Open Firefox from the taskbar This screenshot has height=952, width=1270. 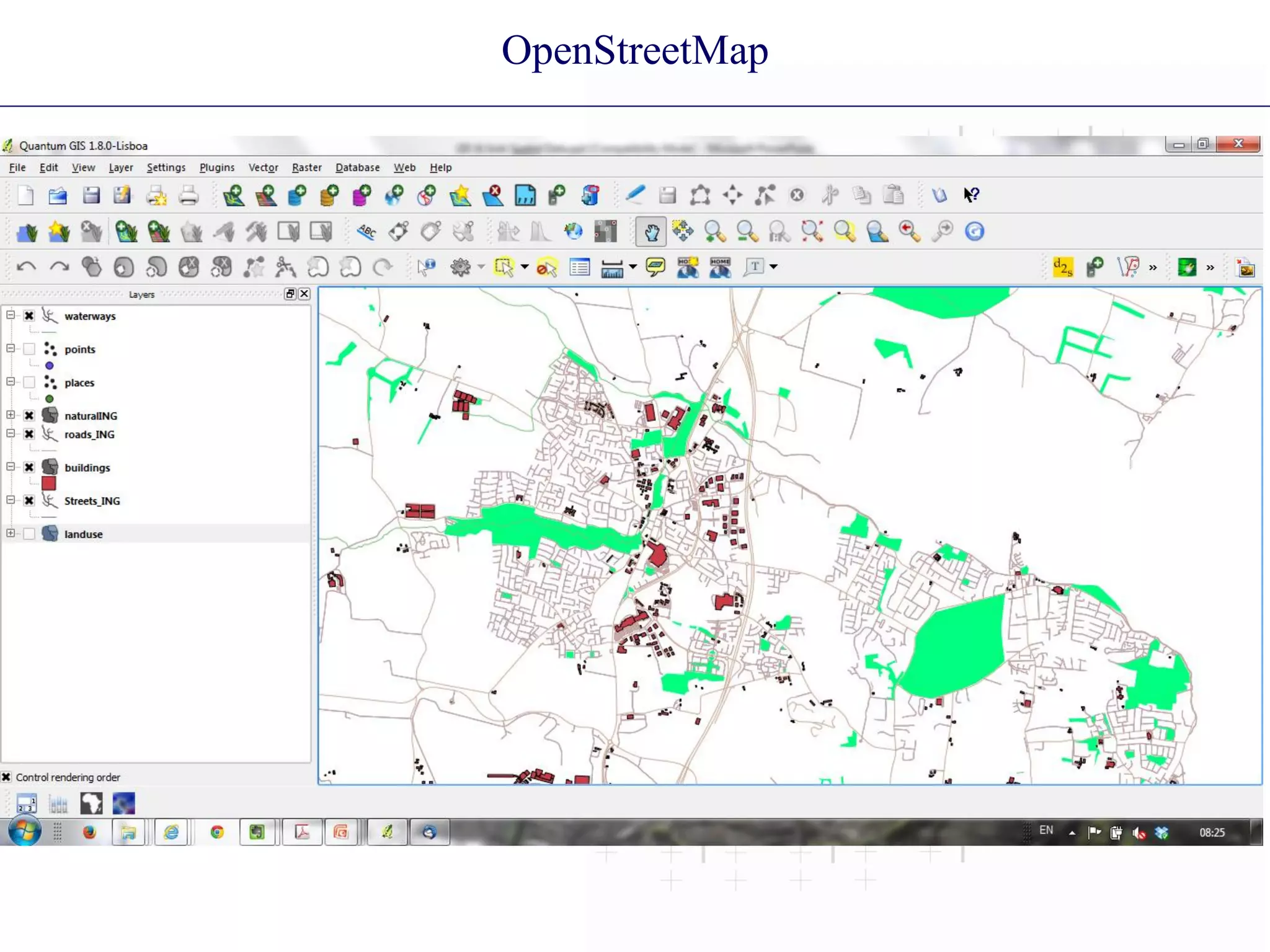pyautogui.click(x=89, y=832)
